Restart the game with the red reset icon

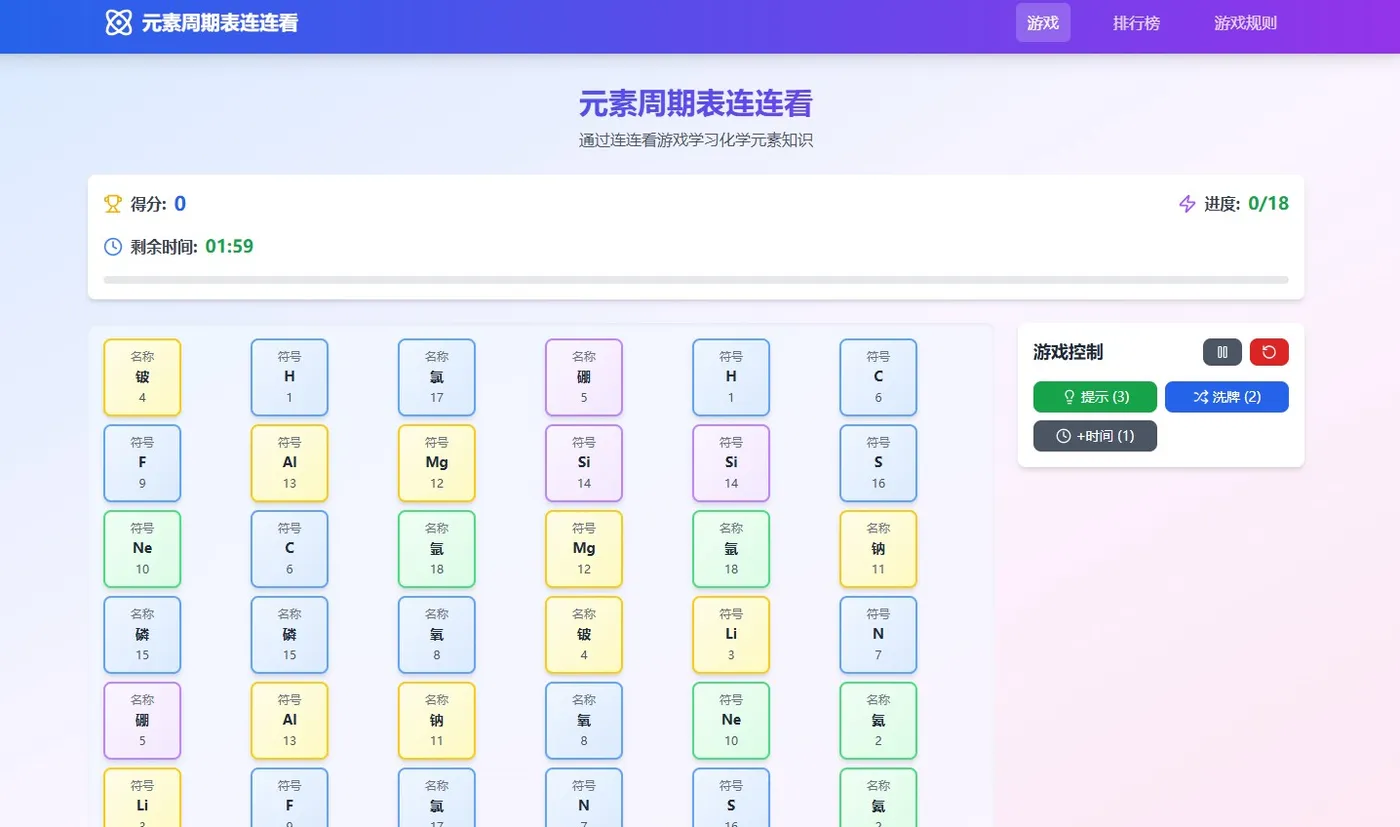point(1269,352)
